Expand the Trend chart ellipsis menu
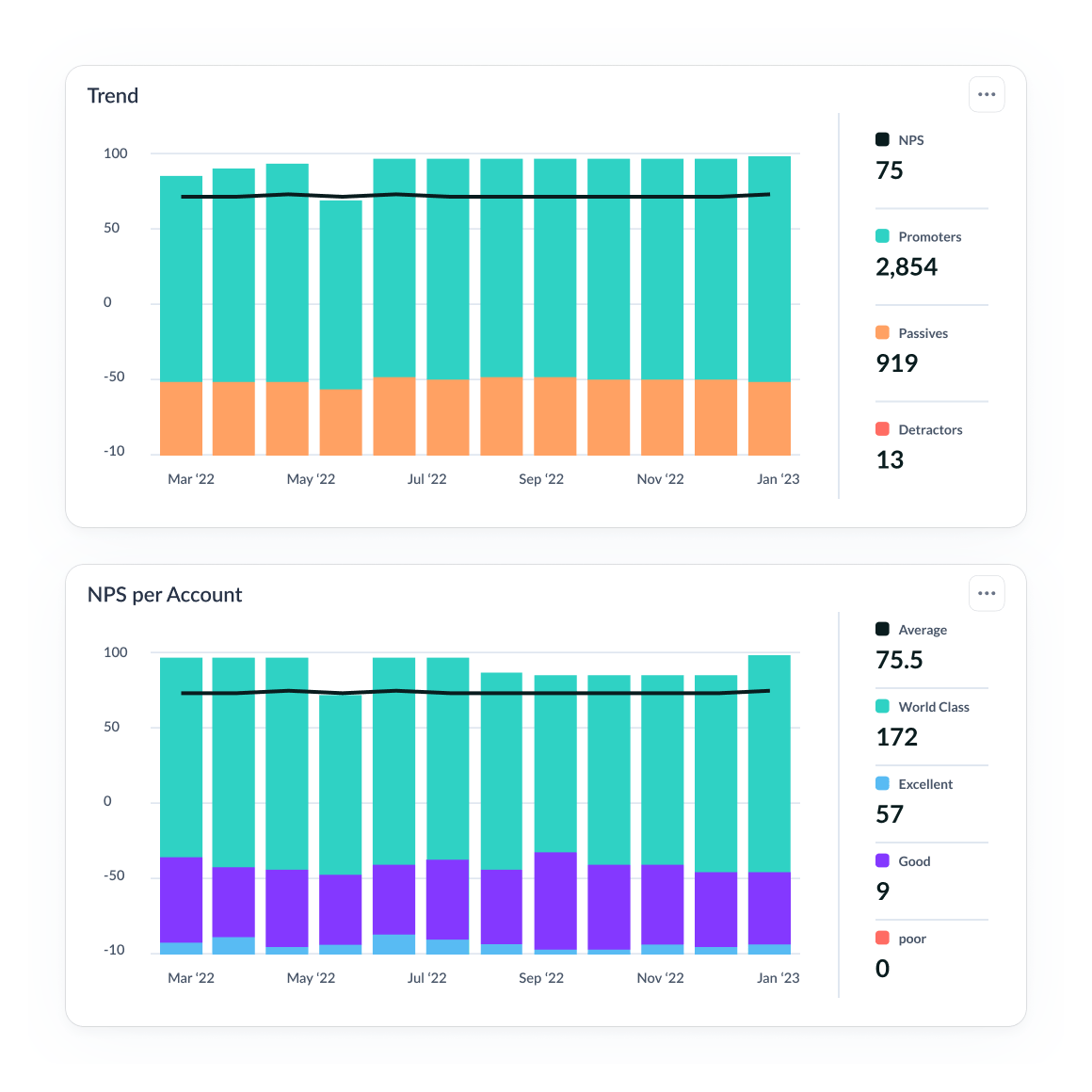The height and width of the screenshot is (1092, 1092). tap(987, 94)
